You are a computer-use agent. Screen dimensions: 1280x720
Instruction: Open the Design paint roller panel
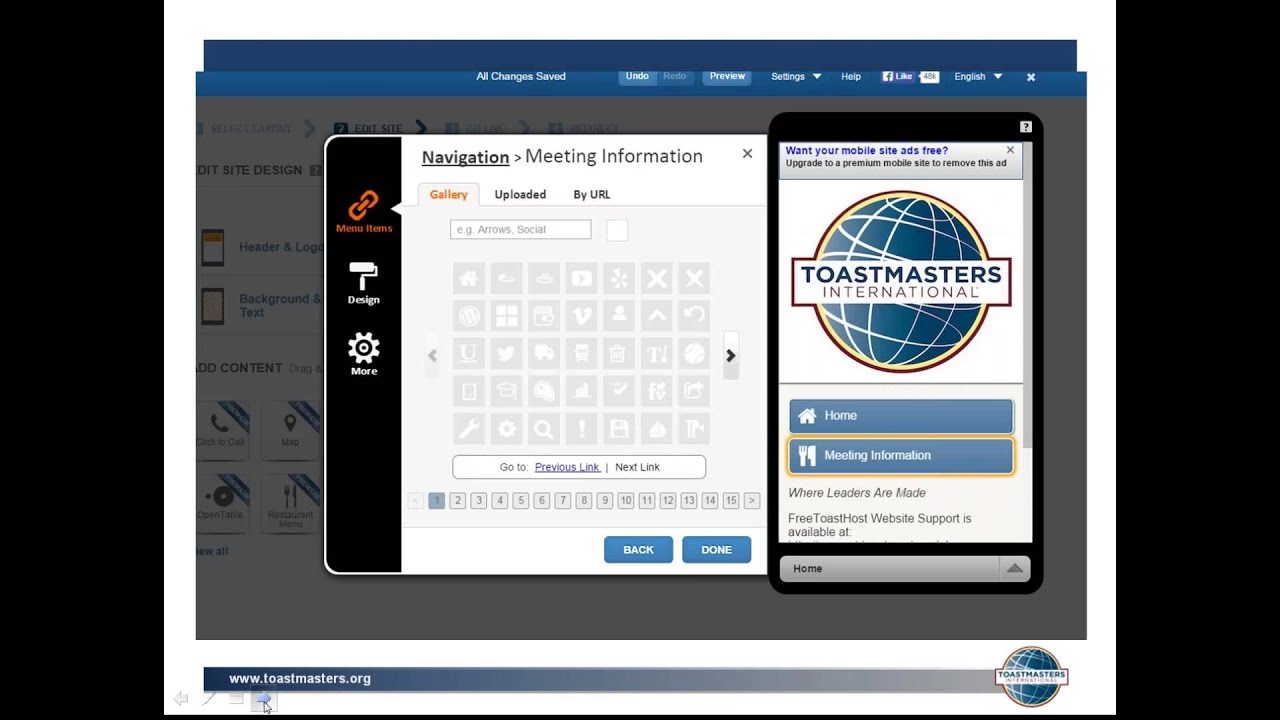pyautogui.click(x=363, y=283)
